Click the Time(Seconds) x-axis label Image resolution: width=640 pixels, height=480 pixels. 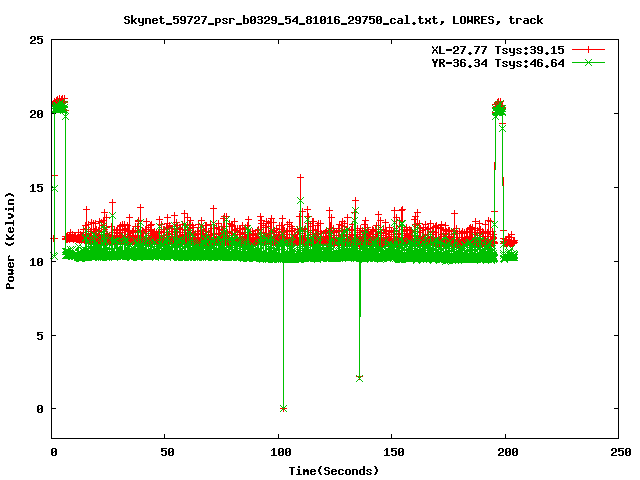(x=333, y=471)
